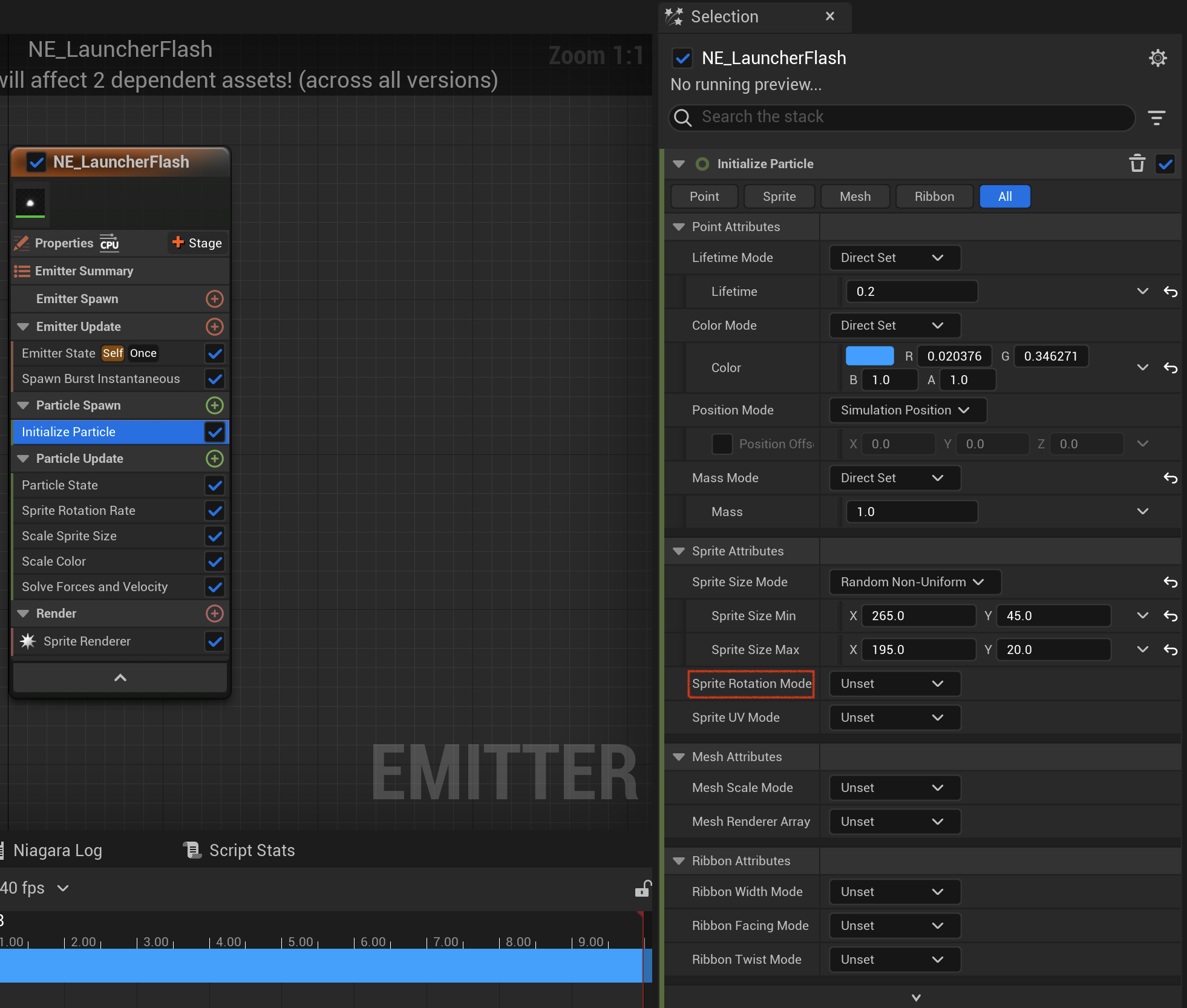Click the blue Color swatch

pos(869,356)
